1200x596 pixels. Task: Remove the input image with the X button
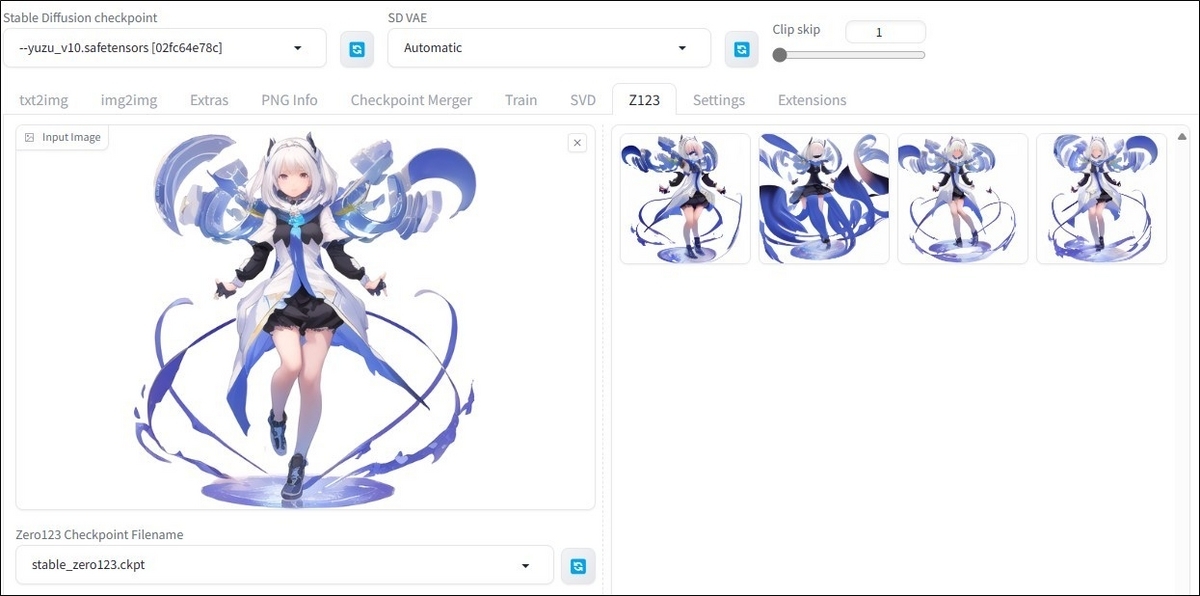tap(577, 143)
